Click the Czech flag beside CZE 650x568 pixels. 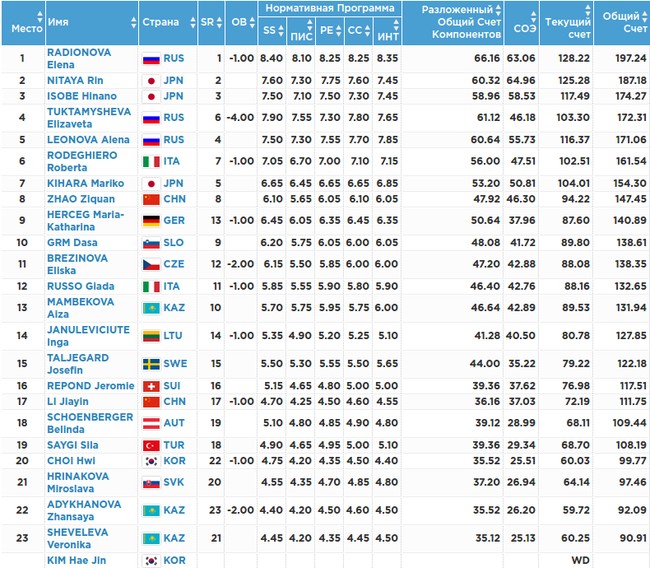150,263
